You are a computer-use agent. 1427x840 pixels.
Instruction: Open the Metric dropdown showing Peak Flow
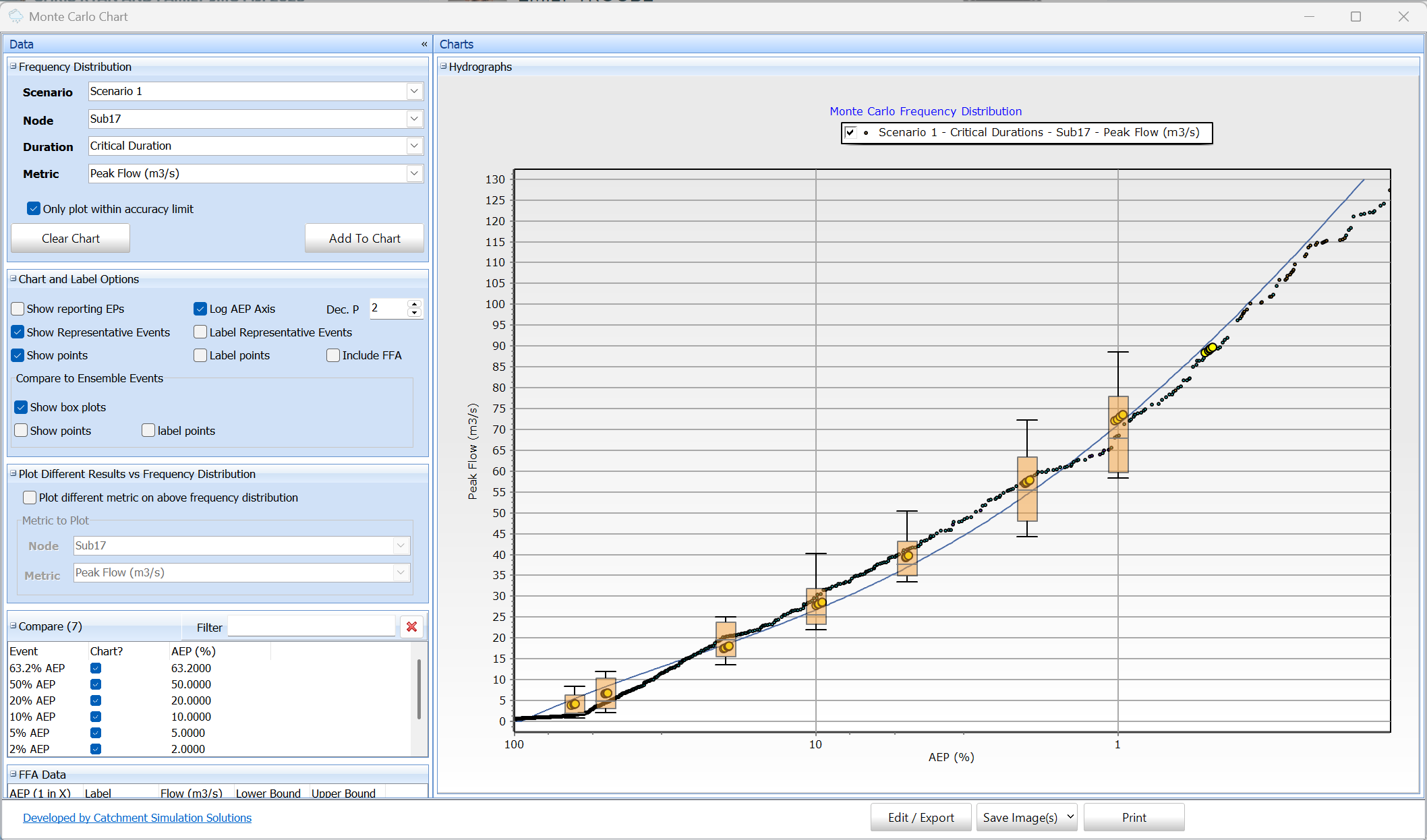[413, 173]
